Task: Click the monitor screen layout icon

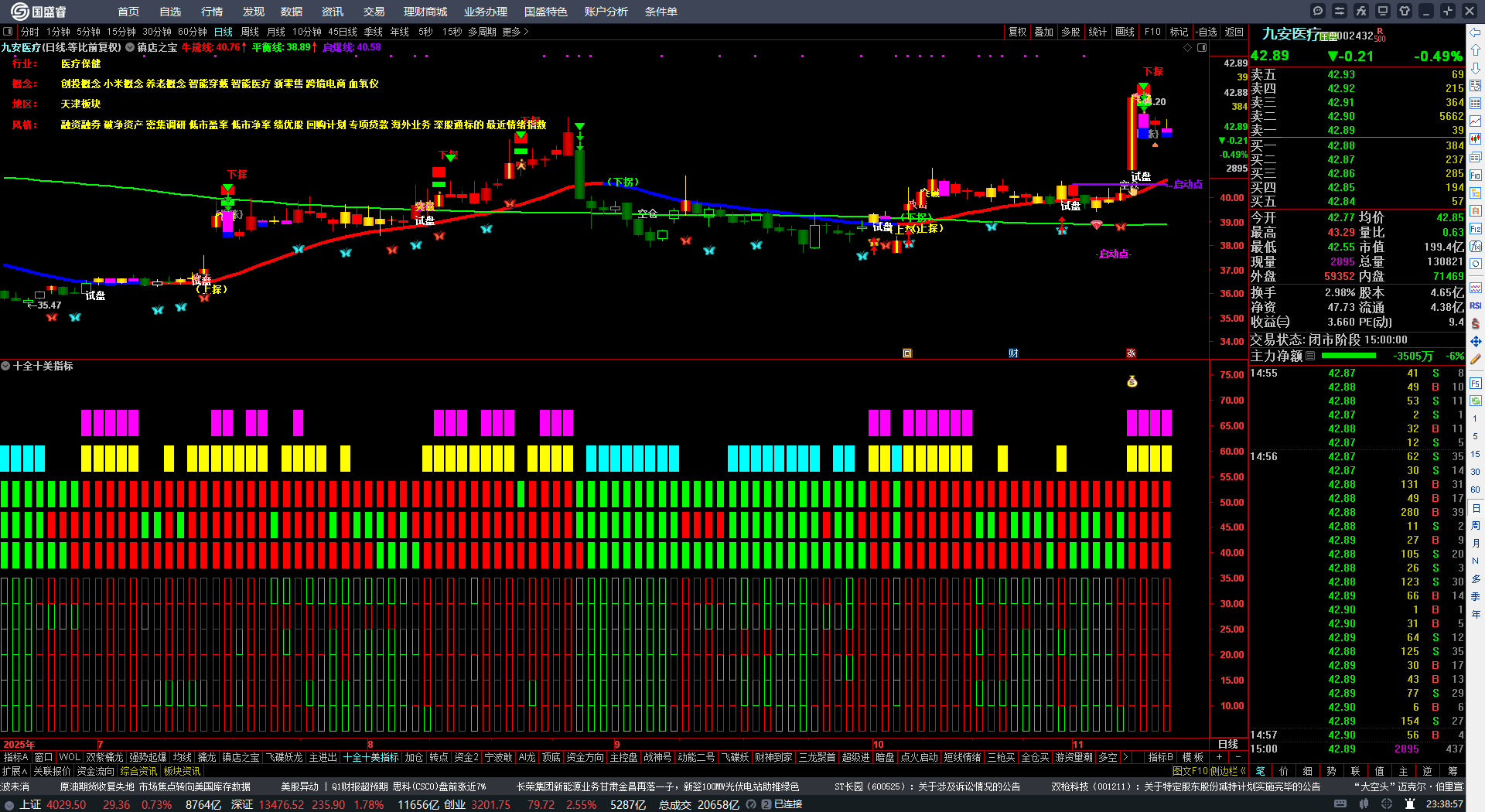Action: pos(1383,11)
